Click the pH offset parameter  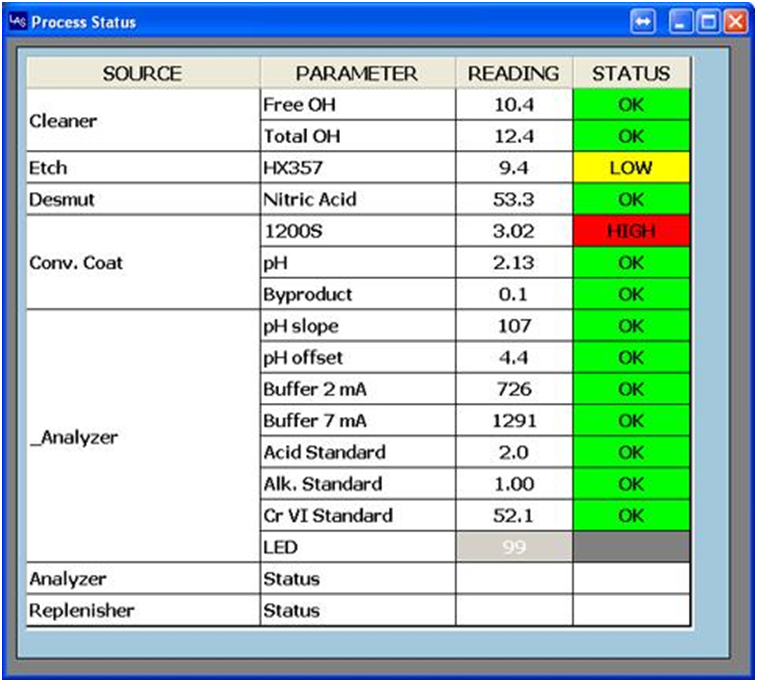tap(358, 358)
